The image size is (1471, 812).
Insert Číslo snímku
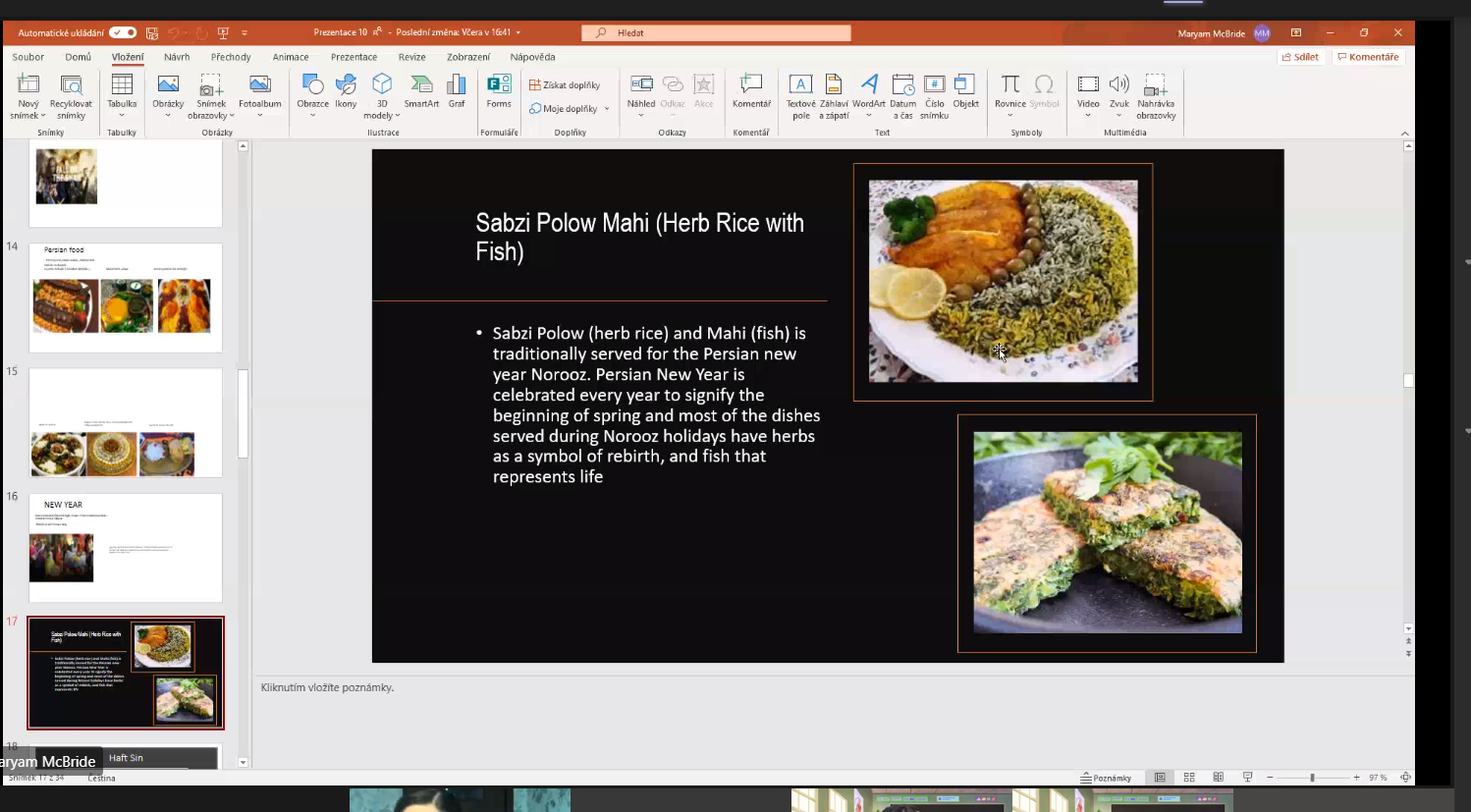(x=935, y=96)
